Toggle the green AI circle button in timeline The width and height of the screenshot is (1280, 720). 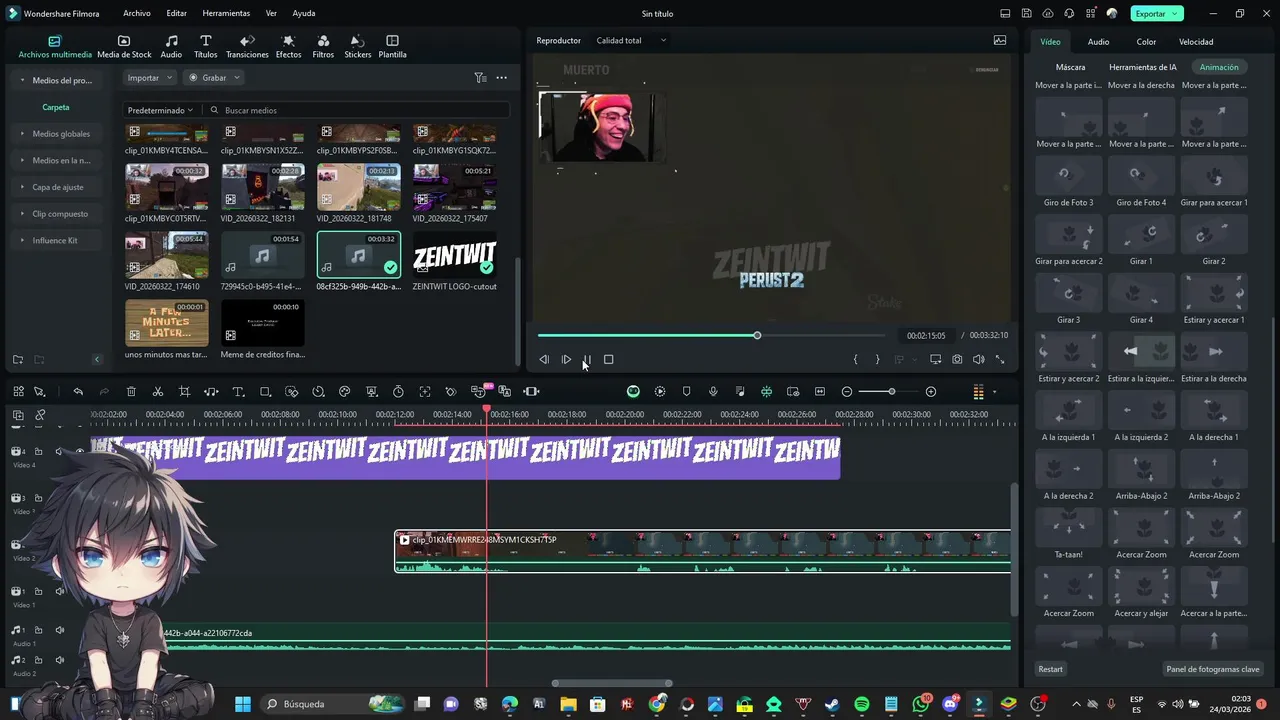633,391
